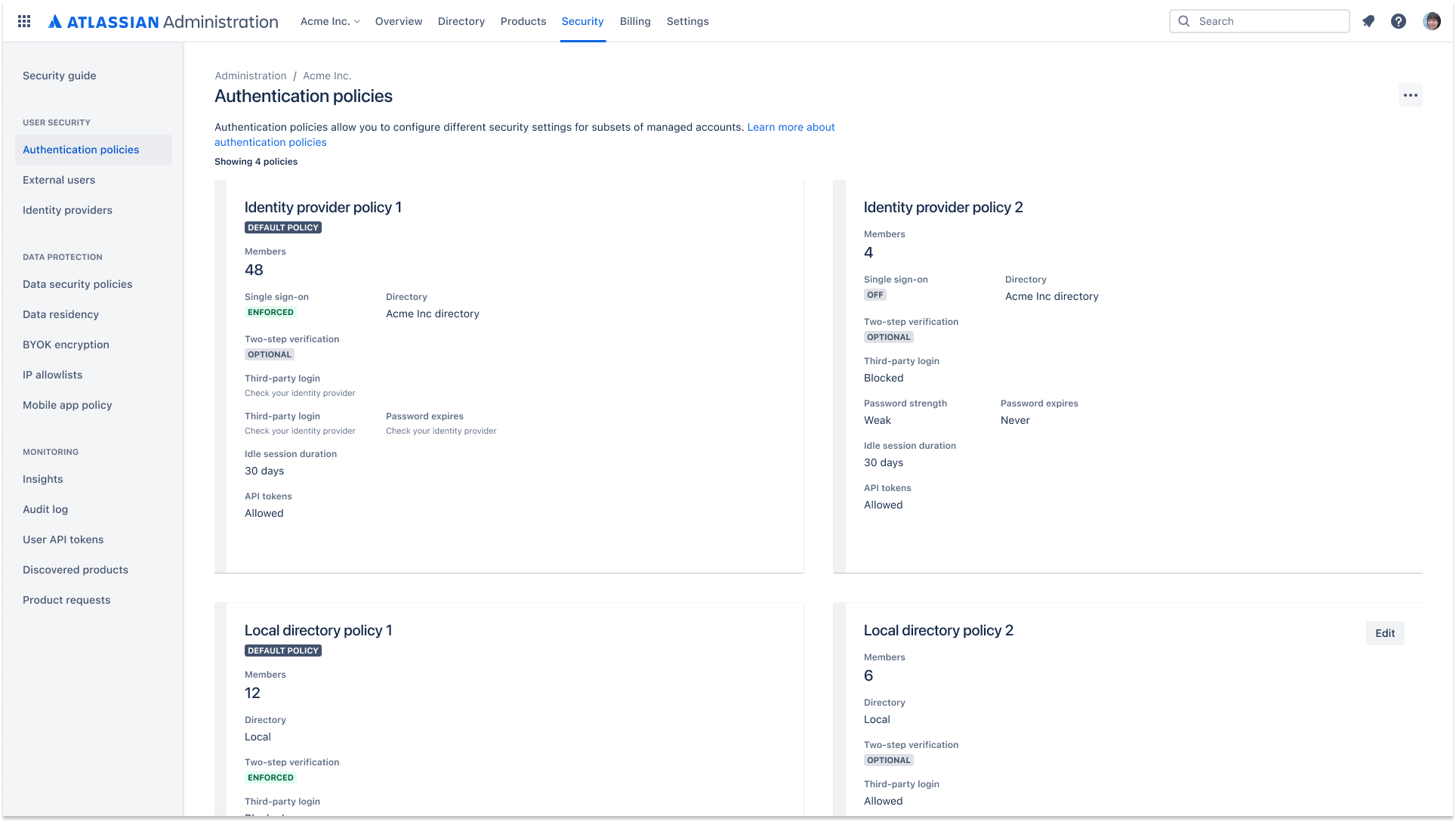Image resolution: width=1456 pixels, height=822 pixels.
Task: Open the three-dot menu on Authentication policies
Action: [1410, 95]
